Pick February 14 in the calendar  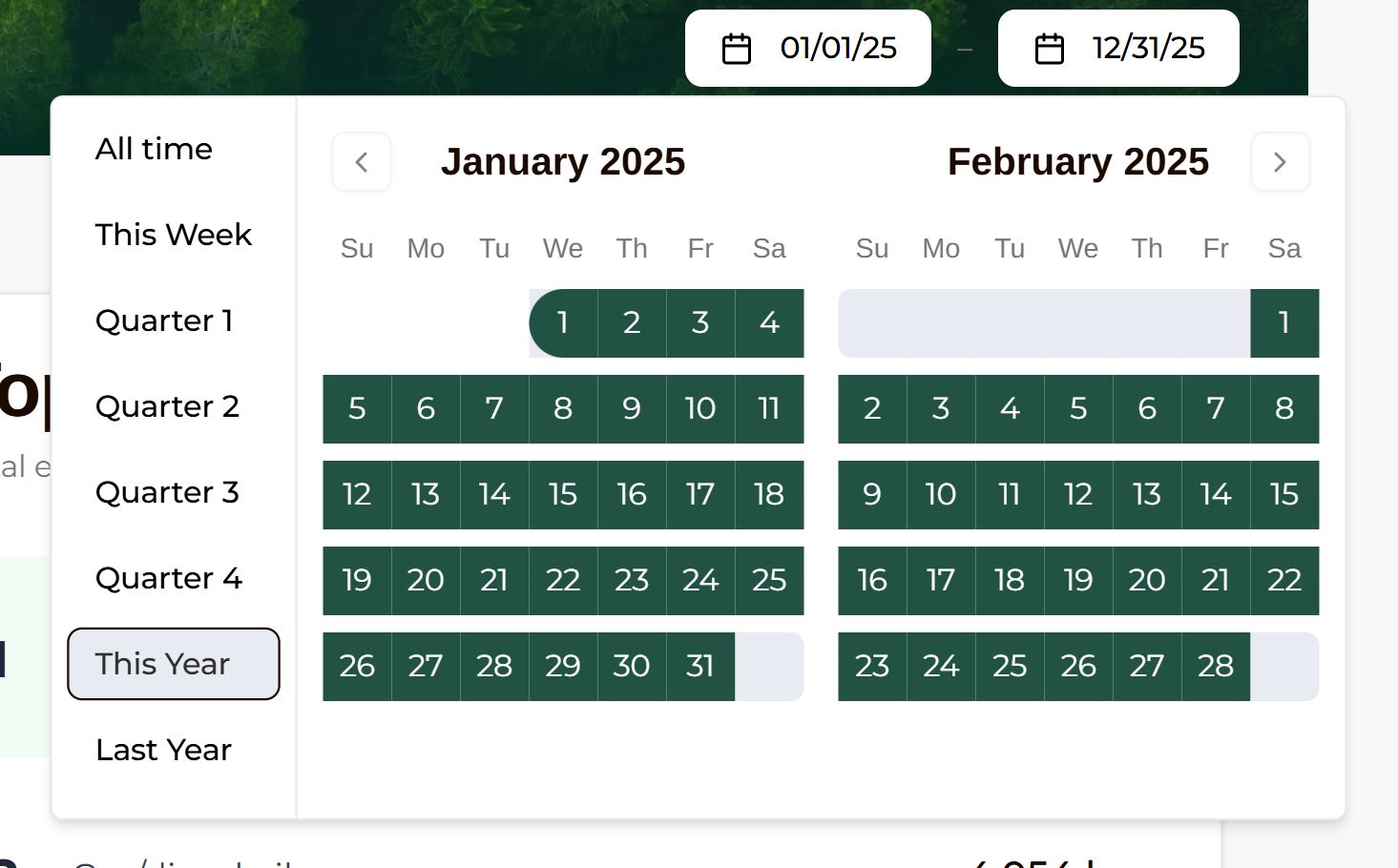1216,495
